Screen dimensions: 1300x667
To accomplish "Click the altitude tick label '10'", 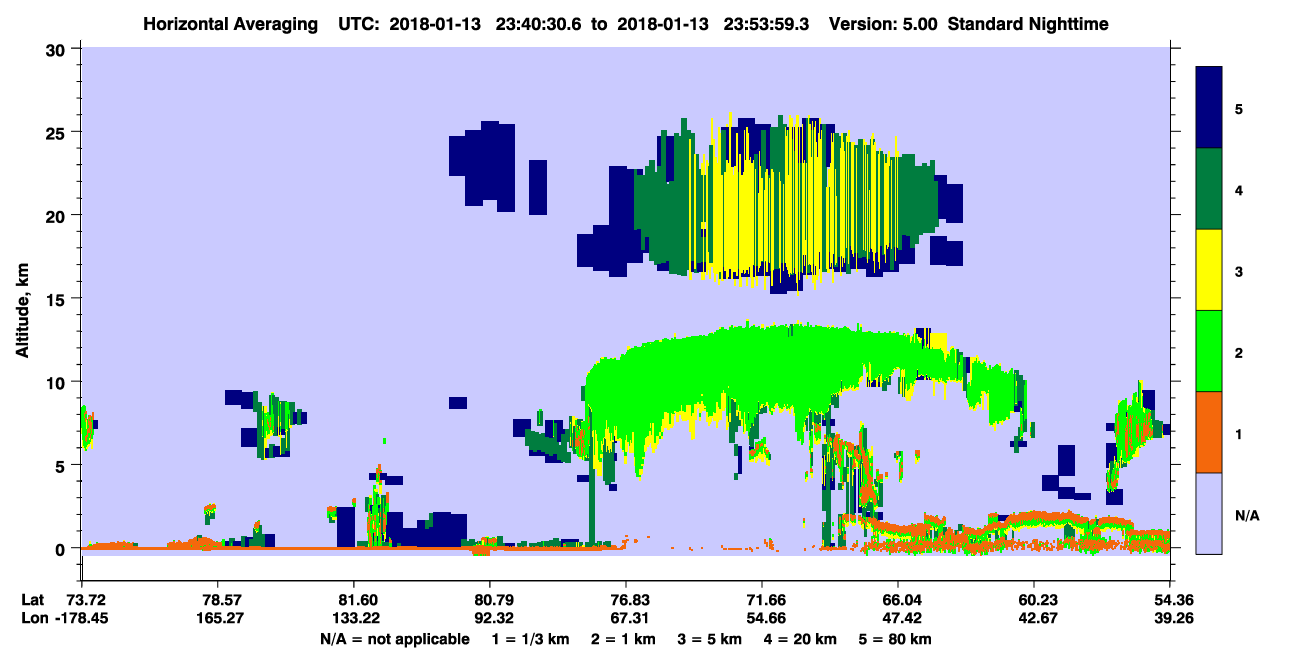I will [x=57, y=382].
